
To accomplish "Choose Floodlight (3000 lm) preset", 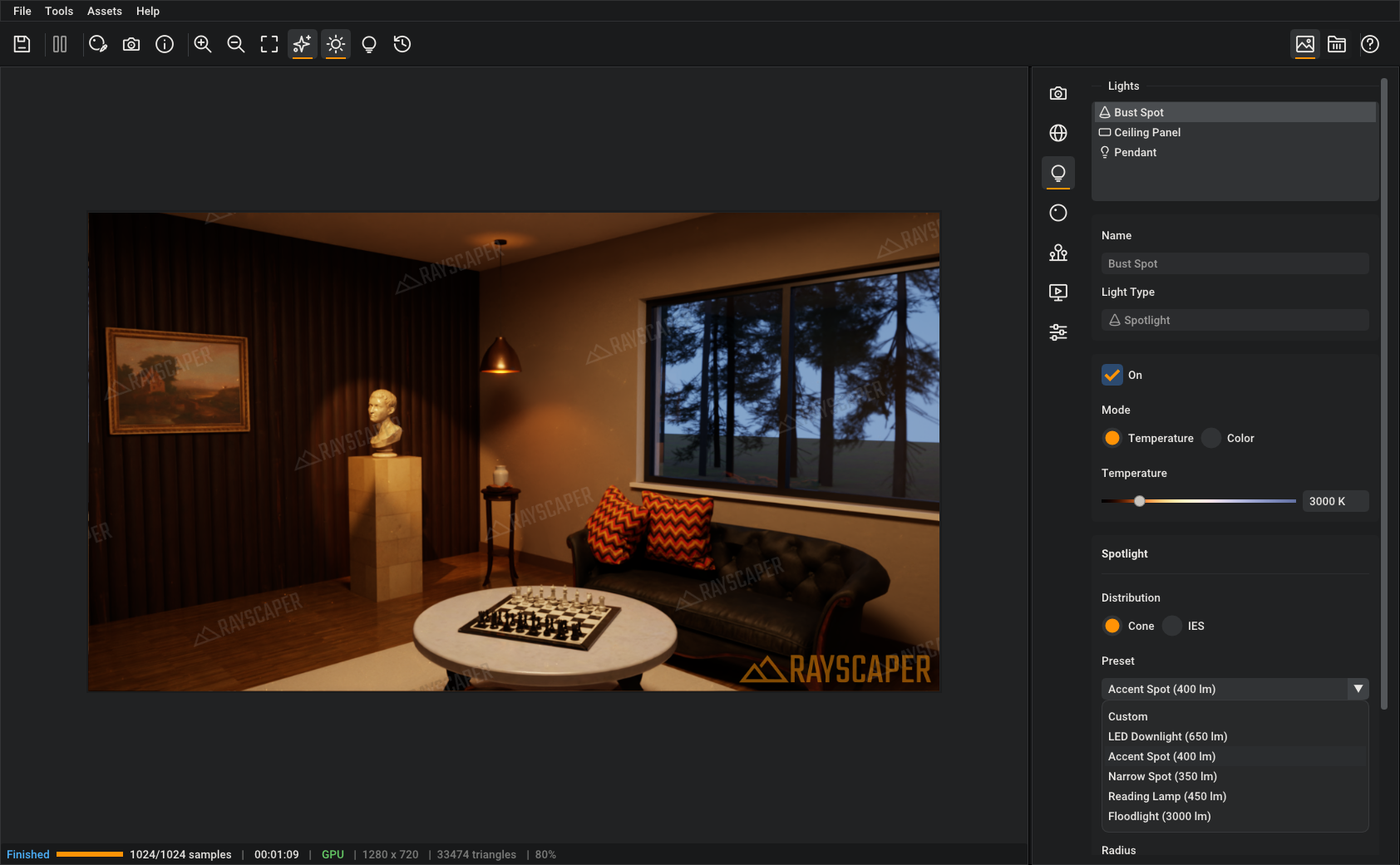I will [x=1235, y=816].
